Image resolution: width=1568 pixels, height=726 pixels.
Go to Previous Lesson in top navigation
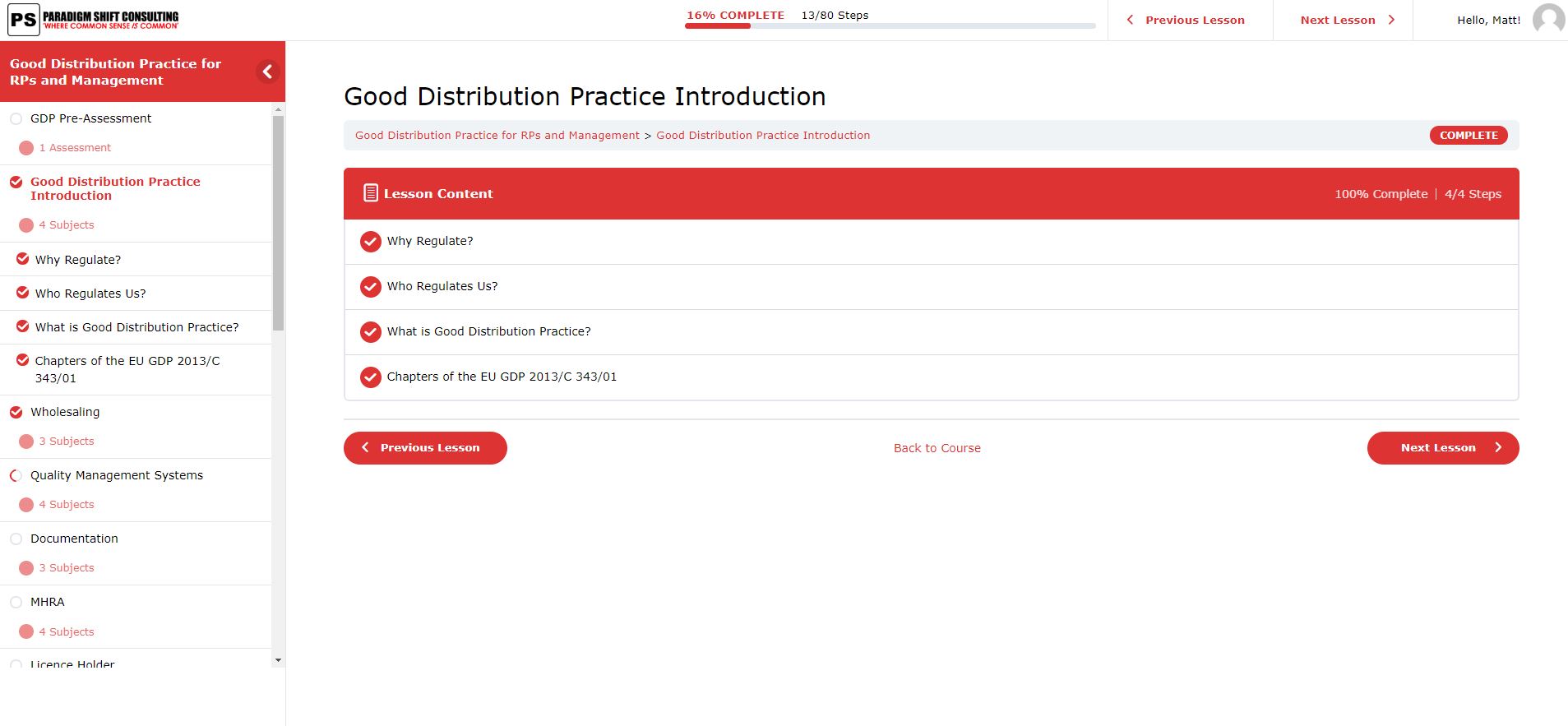[x=1186, y=20]
